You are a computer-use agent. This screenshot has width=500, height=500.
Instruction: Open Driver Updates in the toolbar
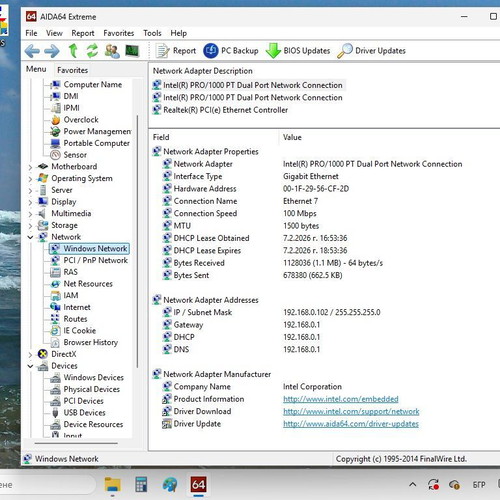tap(371, 51)
